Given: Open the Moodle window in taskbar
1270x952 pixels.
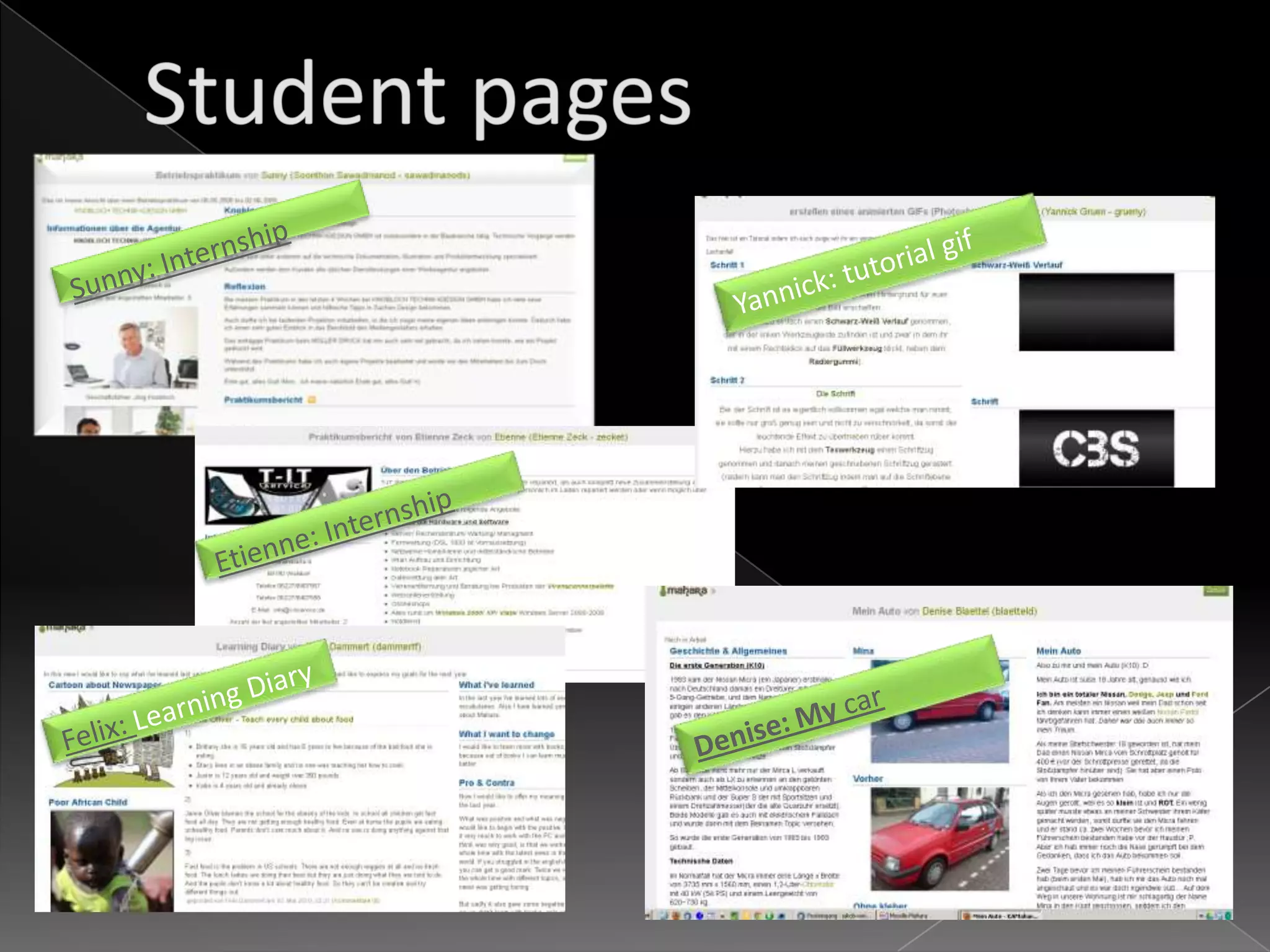Looking at the screenshot, I should click(x=904, y=915).
